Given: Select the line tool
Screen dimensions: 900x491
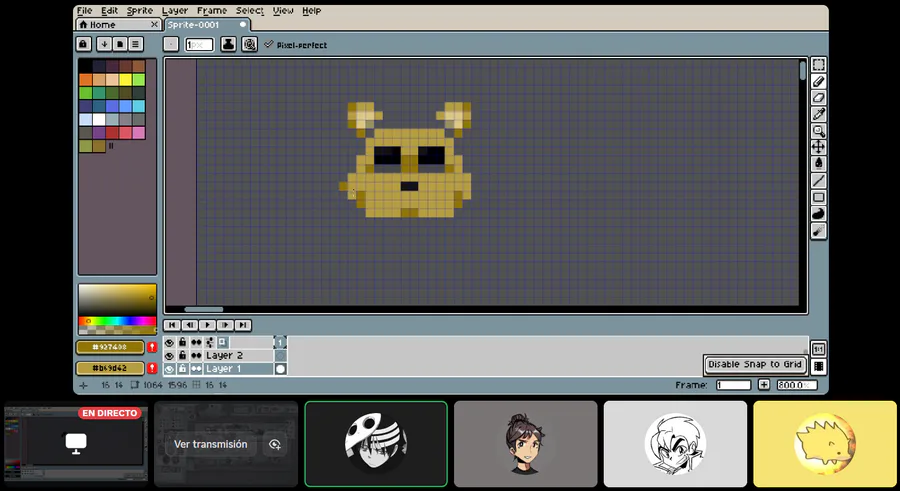Looking at the screenshot, I should pos(818,180).
